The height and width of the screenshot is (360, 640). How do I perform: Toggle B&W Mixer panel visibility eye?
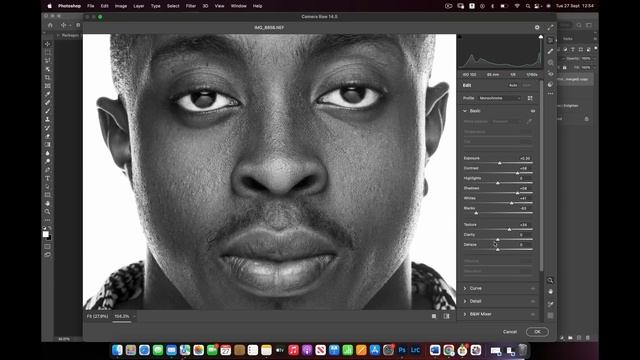(533, 315)
